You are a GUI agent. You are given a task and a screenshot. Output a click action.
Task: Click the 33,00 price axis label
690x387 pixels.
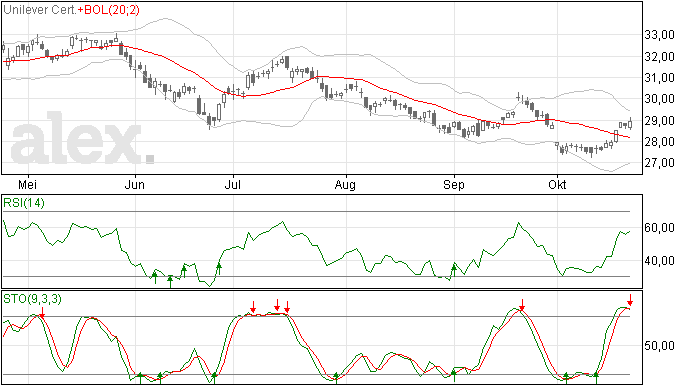pos(659,35)
